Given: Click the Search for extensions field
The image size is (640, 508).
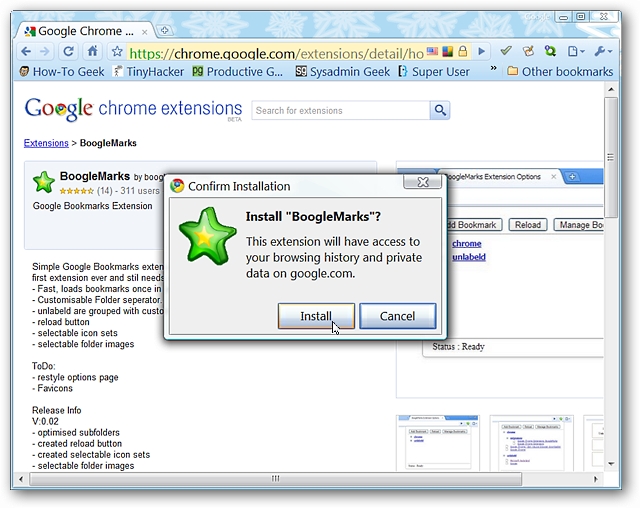Looking at the screenshot, I should click(x=340, y=111).
